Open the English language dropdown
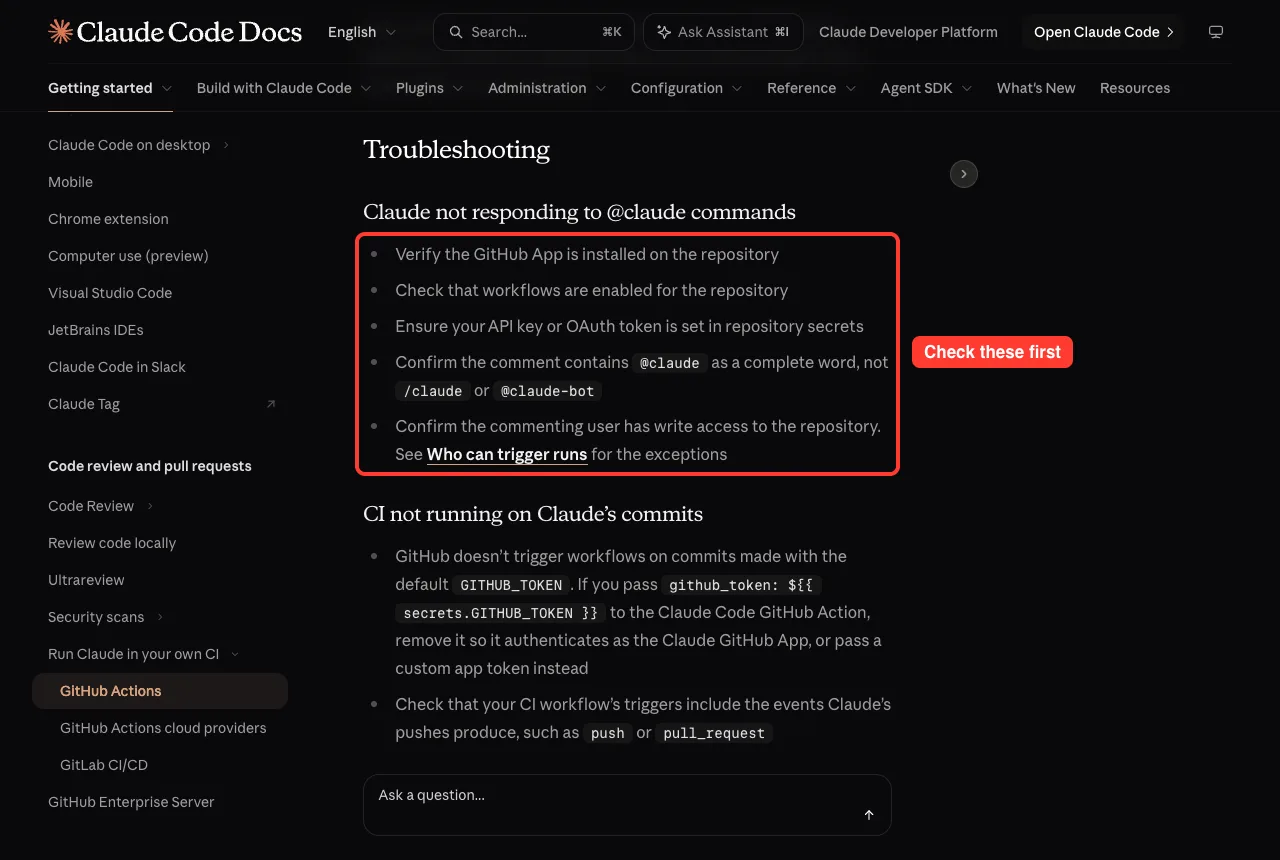Image resolution: width=1280 pixels, height=860 pixels. (x=362, y=32)
